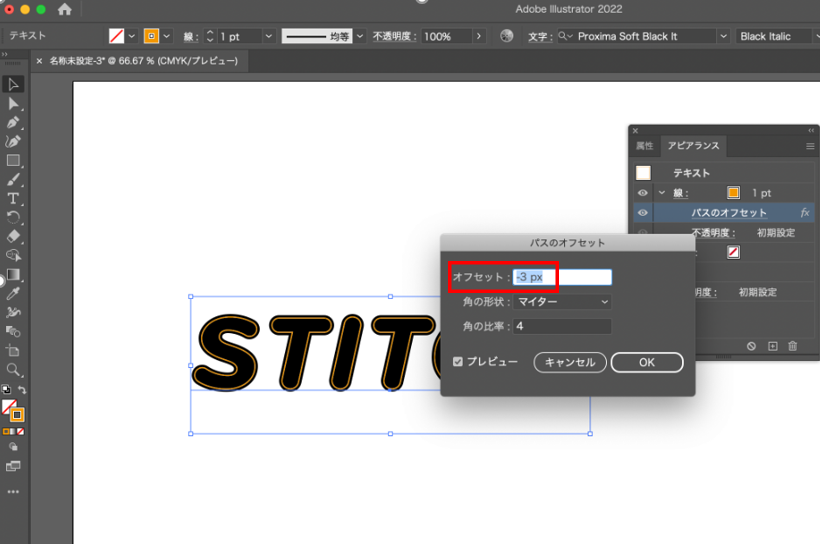Select the Paintbrush tool

(13, 179)
